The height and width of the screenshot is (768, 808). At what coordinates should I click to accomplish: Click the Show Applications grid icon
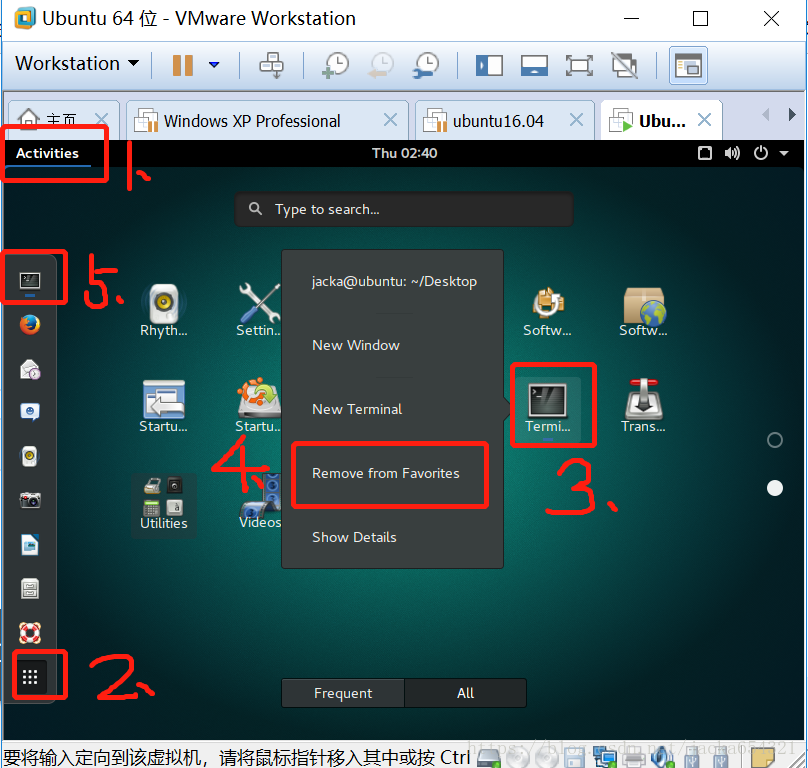pyautogui.click(x=30, y=677)
